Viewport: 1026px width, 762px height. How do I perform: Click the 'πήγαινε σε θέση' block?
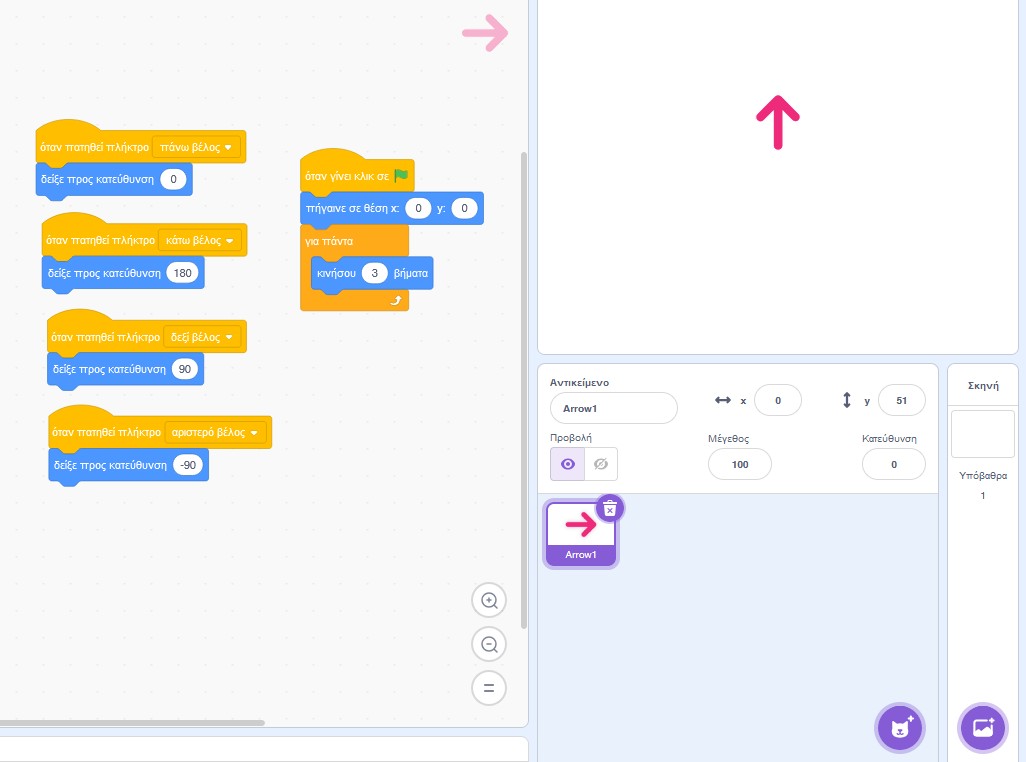pos(353,209)
